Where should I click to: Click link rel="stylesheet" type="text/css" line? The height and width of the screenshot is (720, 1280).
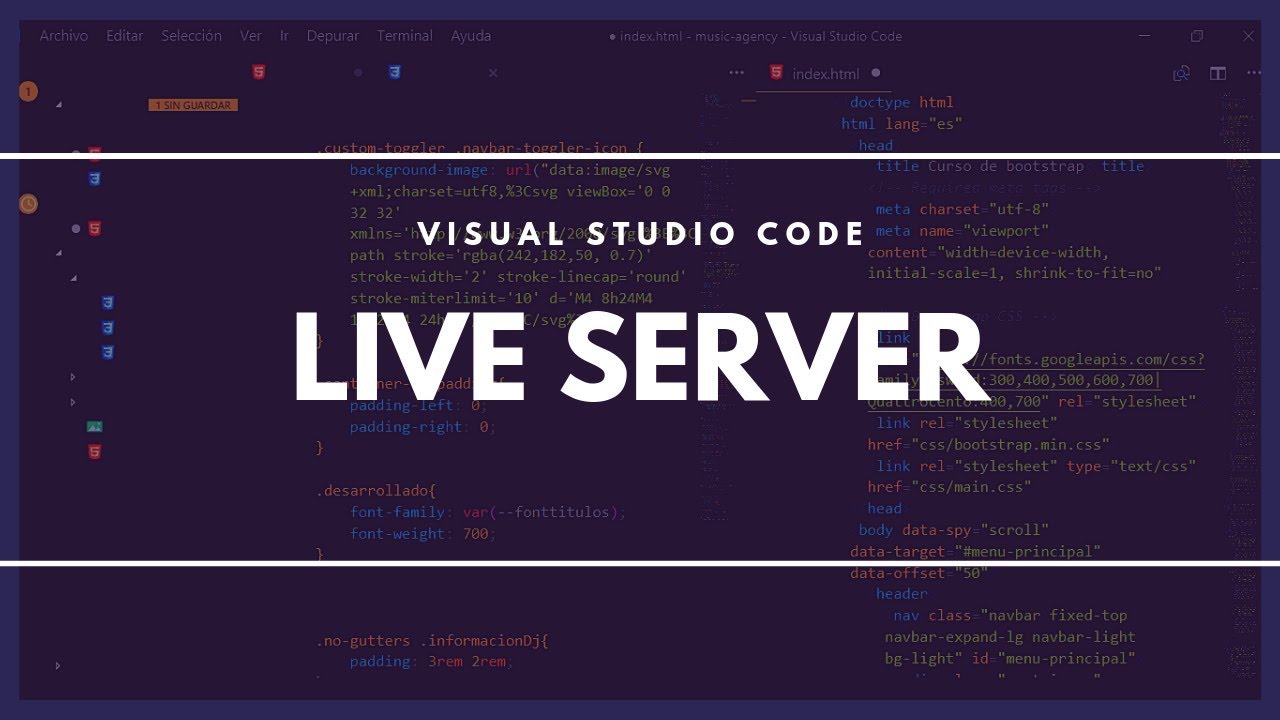tap(1036, 466)
